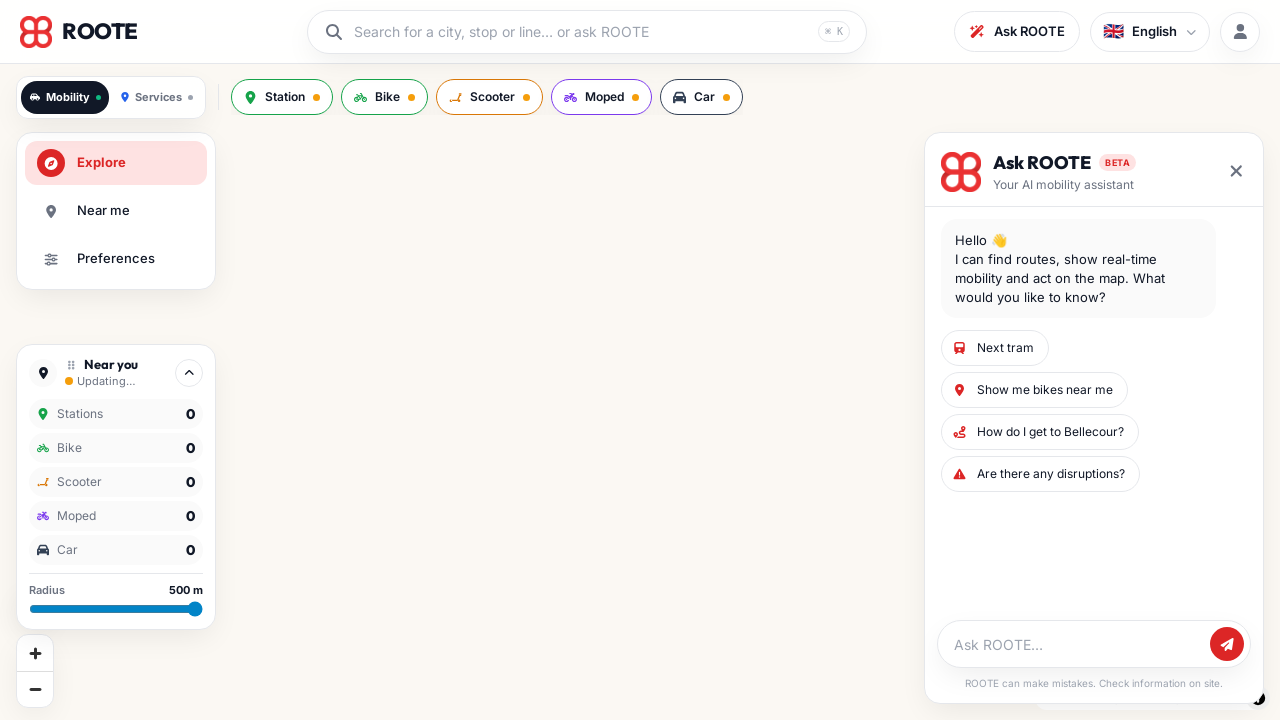Zoom in the map with plus button
The height and width of the screenshot is (720, 1280).
35,653
